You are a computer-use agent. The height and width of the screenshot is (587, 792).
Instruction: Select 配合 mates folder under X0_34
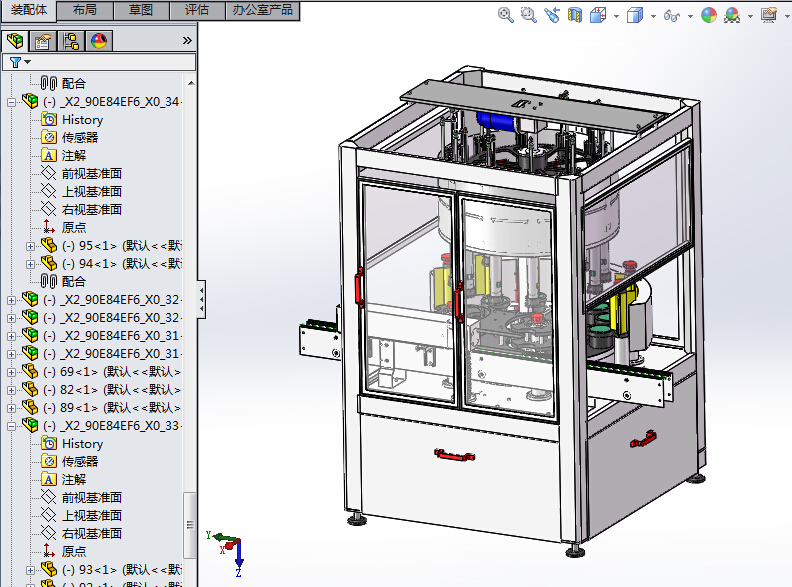click(x=74, y=281)
